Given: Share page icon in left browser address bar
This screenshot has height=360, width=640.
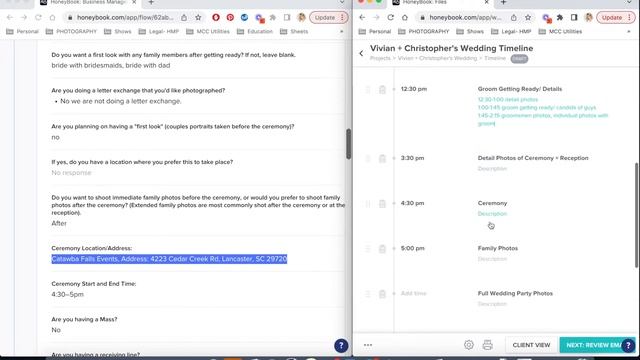Looking at the screenshot, I should [x=184, y=18].
